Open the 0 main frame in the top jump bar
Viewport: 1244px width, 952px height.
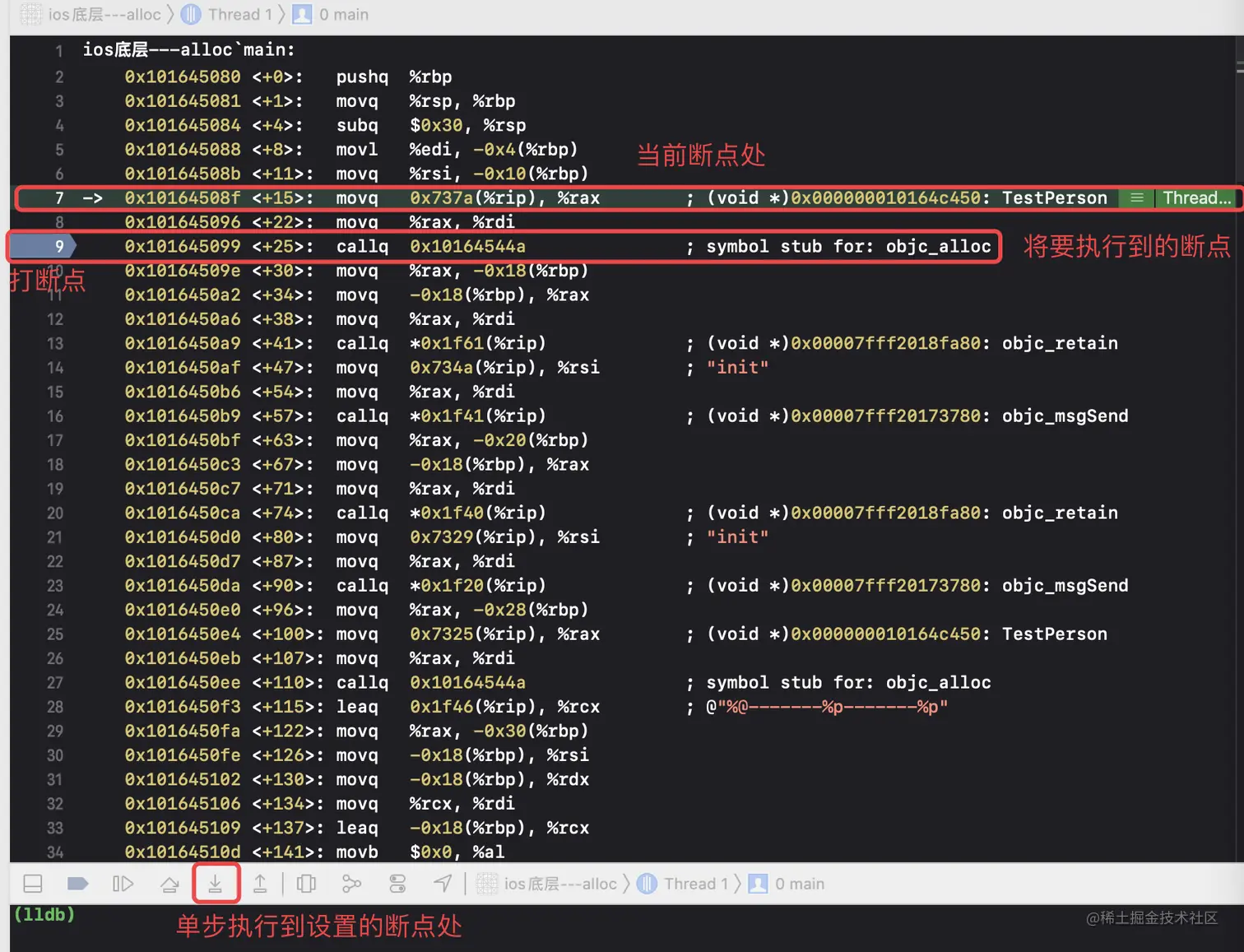tap(331, 14)
